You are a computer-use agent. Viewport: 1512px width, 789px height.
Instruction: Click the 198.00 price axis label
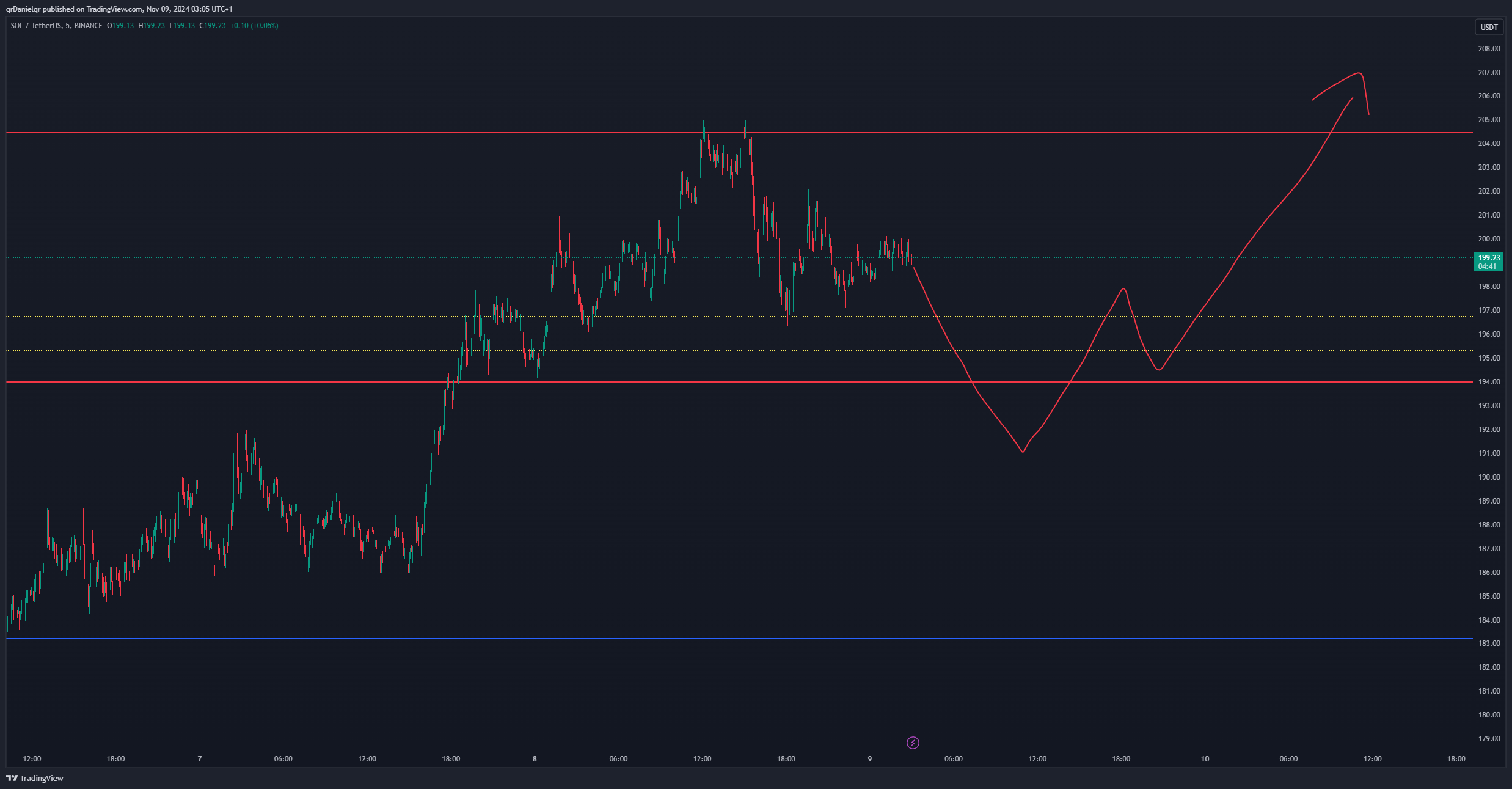click(1489, 287)
